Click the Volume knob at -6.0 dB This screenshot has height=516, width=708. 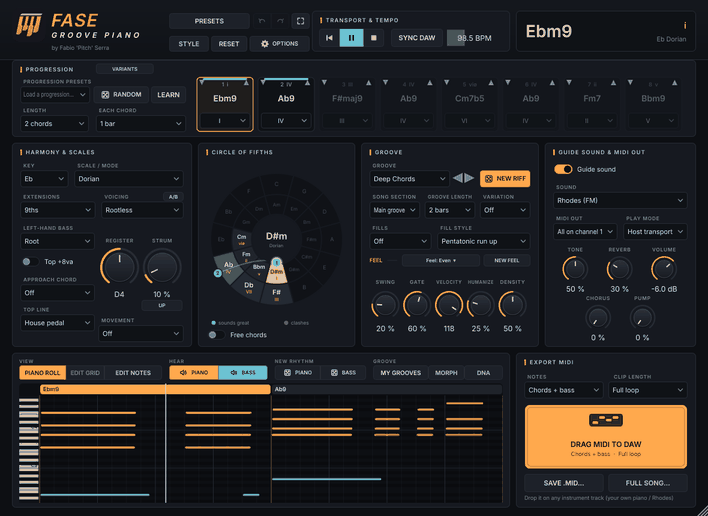tap(664, 270)
